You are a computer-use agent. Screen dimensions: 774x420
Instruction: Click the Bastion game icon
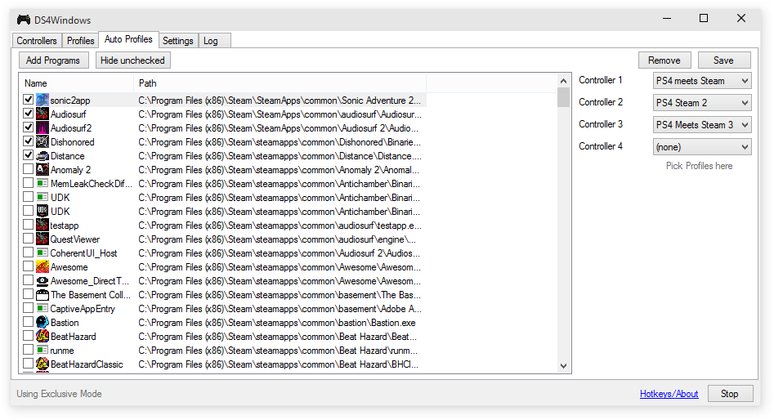click(42, 322)
